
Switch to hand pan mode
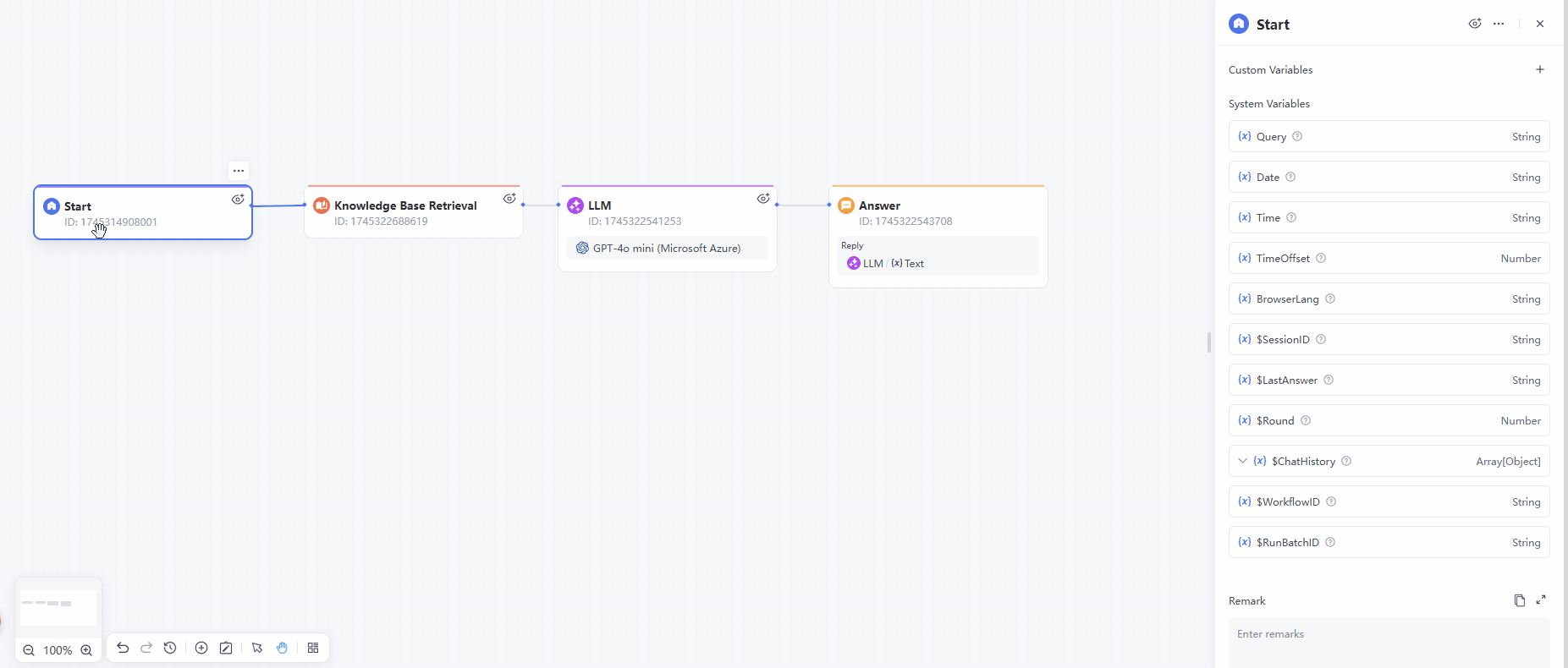pyautogui.click(x=282, y=648)
